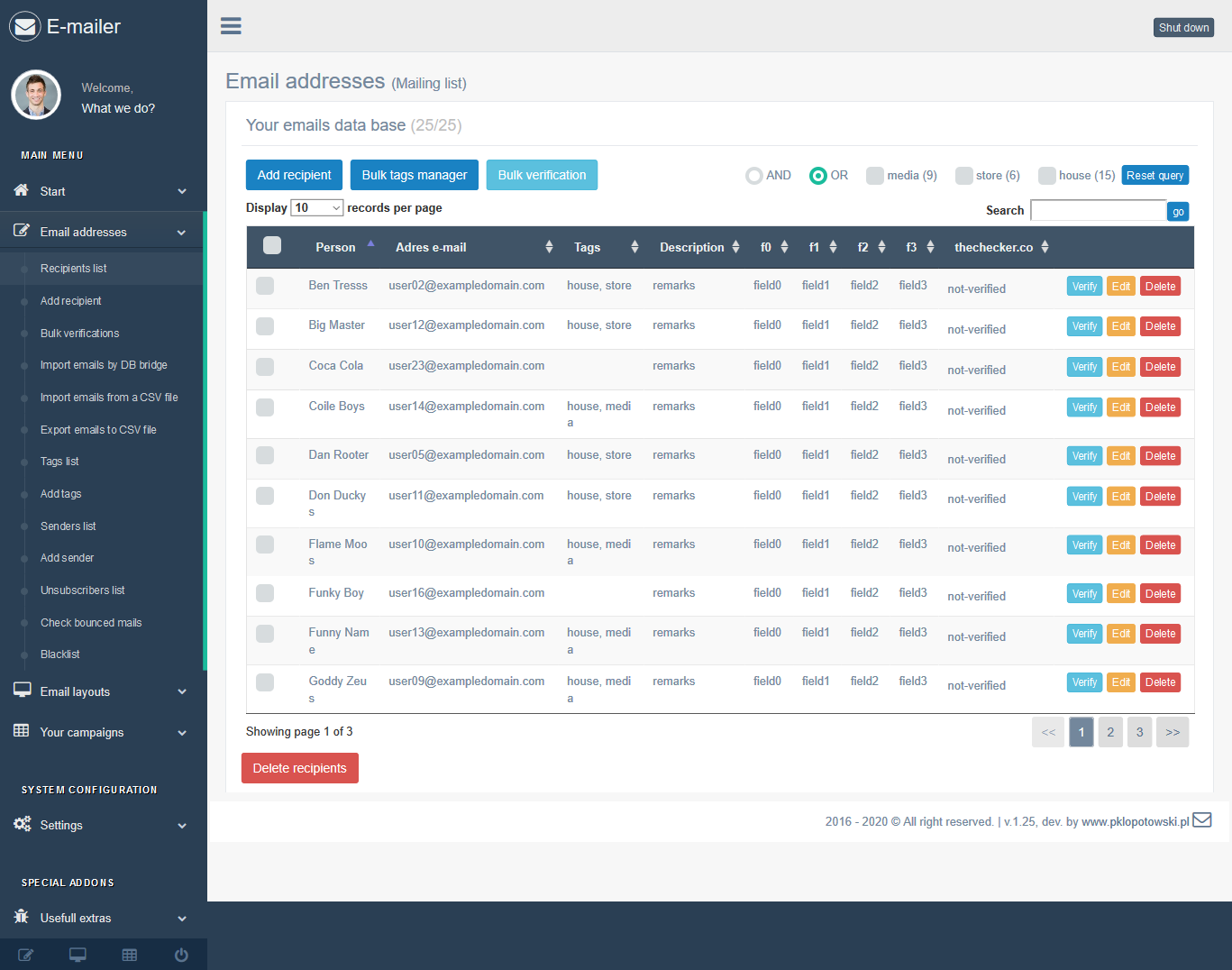This screenshot has width=1232, height=970.
Task: Click the envelope icon in footer
Action: [1202, 820]
